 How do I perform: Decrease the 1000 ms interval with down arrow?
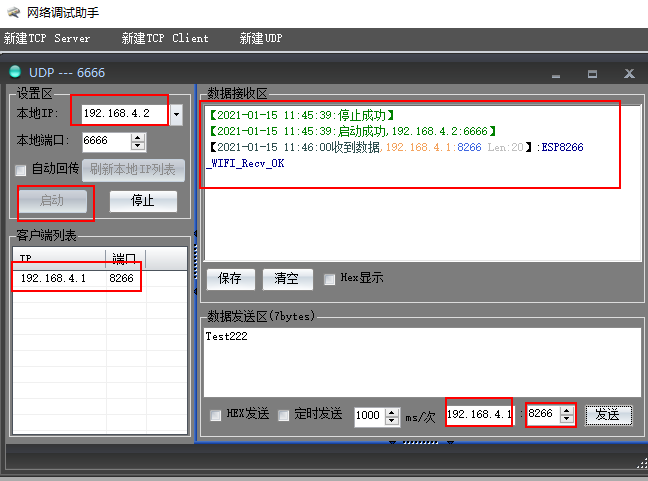pos(392,421)
